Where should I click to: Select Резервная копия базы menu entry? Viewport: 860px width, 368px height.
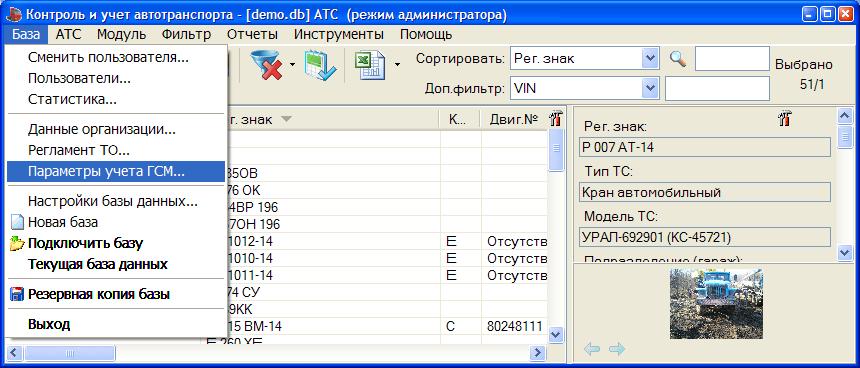pyautogui.click(x=116, y=294)
